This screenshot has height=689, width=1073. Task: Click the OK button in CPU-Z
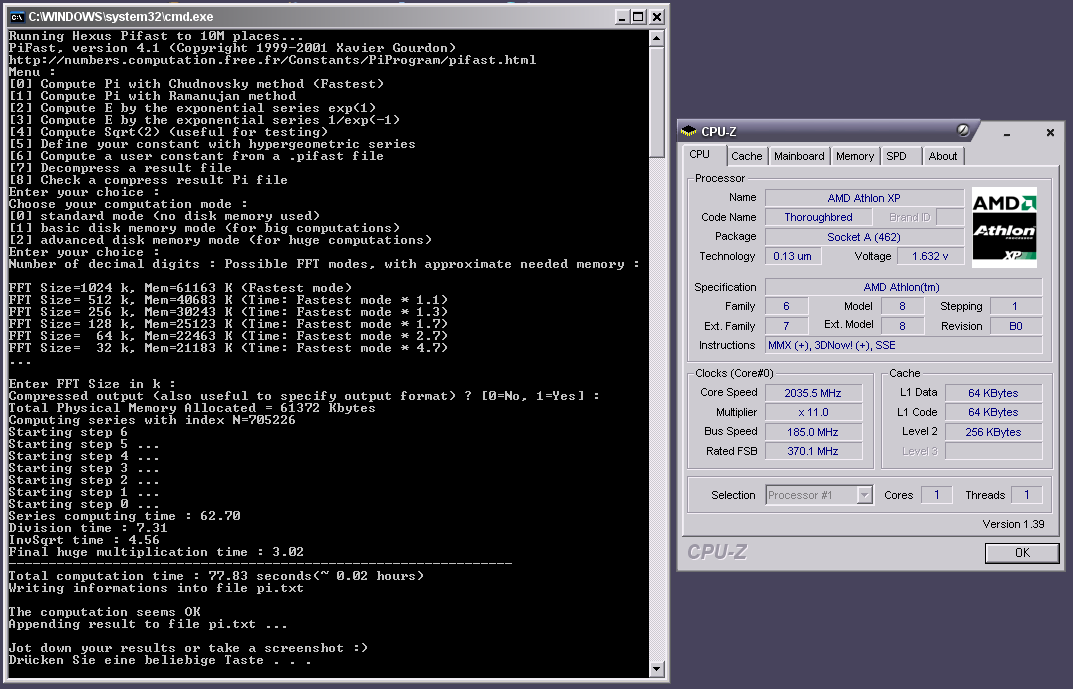[1022, 553]
